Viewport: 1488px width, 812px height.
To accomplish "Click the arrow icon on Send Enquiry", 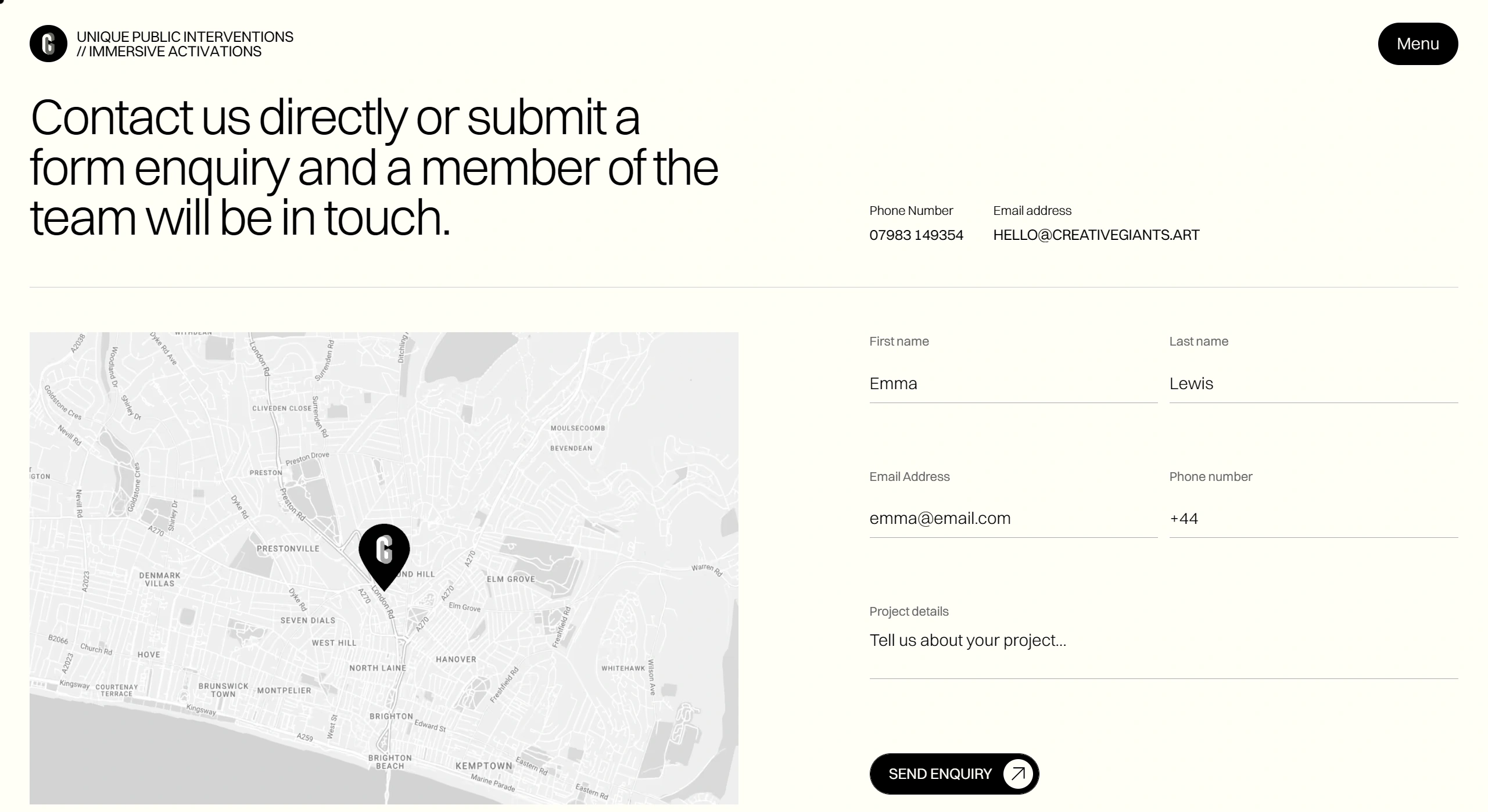I will (x=1017, y=774).
